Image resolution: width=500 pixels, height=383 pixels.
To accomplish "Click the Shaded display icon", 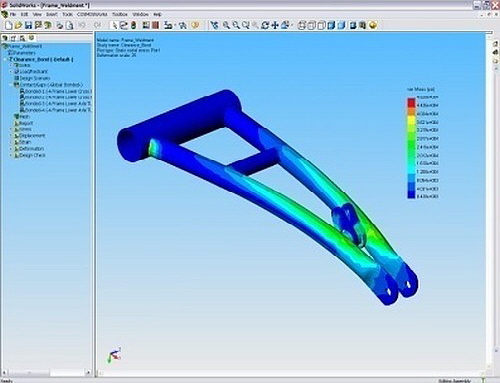I will (341, 25).
